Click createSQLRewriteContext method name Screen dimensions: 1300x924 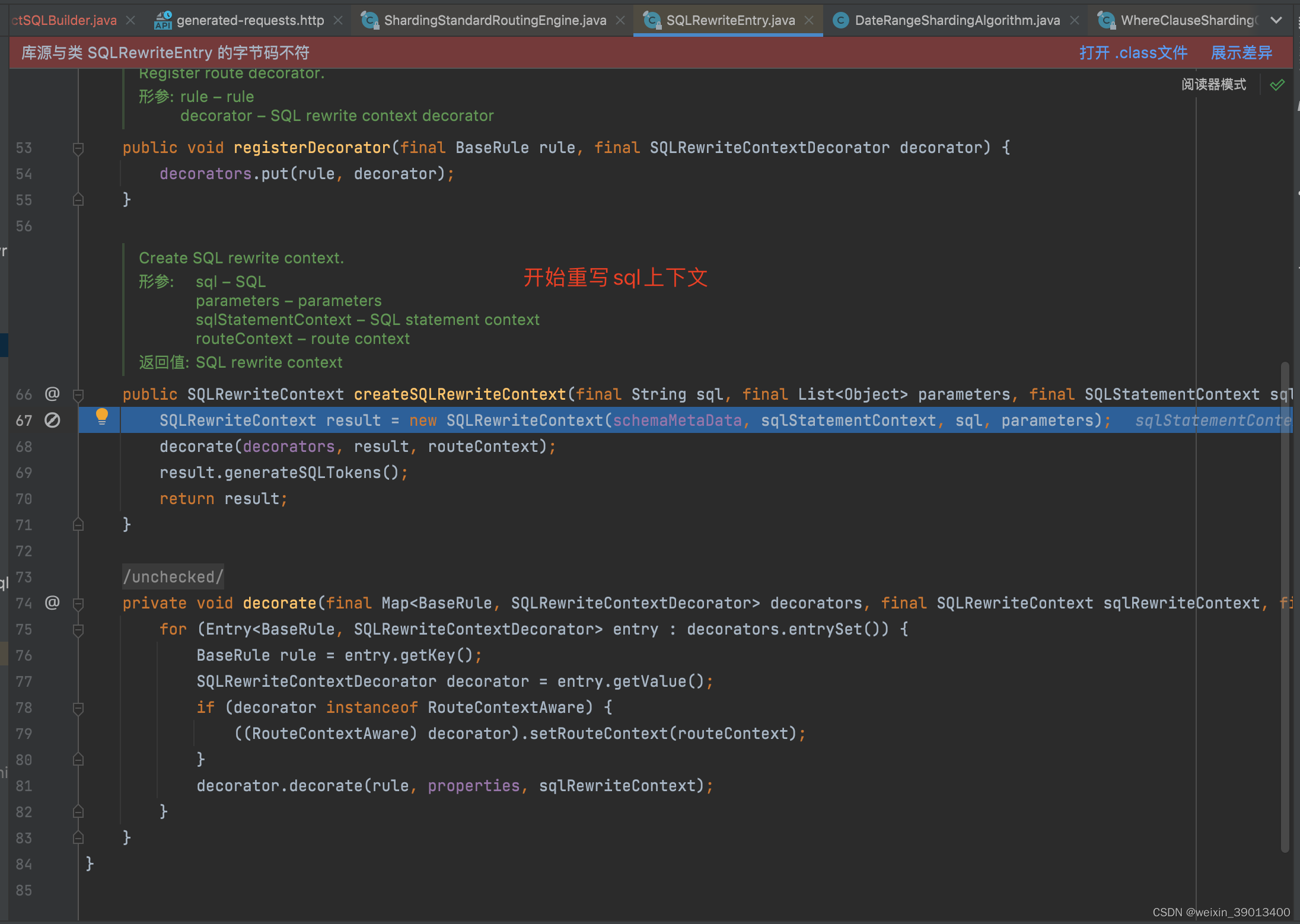click(x=460, y=394)
